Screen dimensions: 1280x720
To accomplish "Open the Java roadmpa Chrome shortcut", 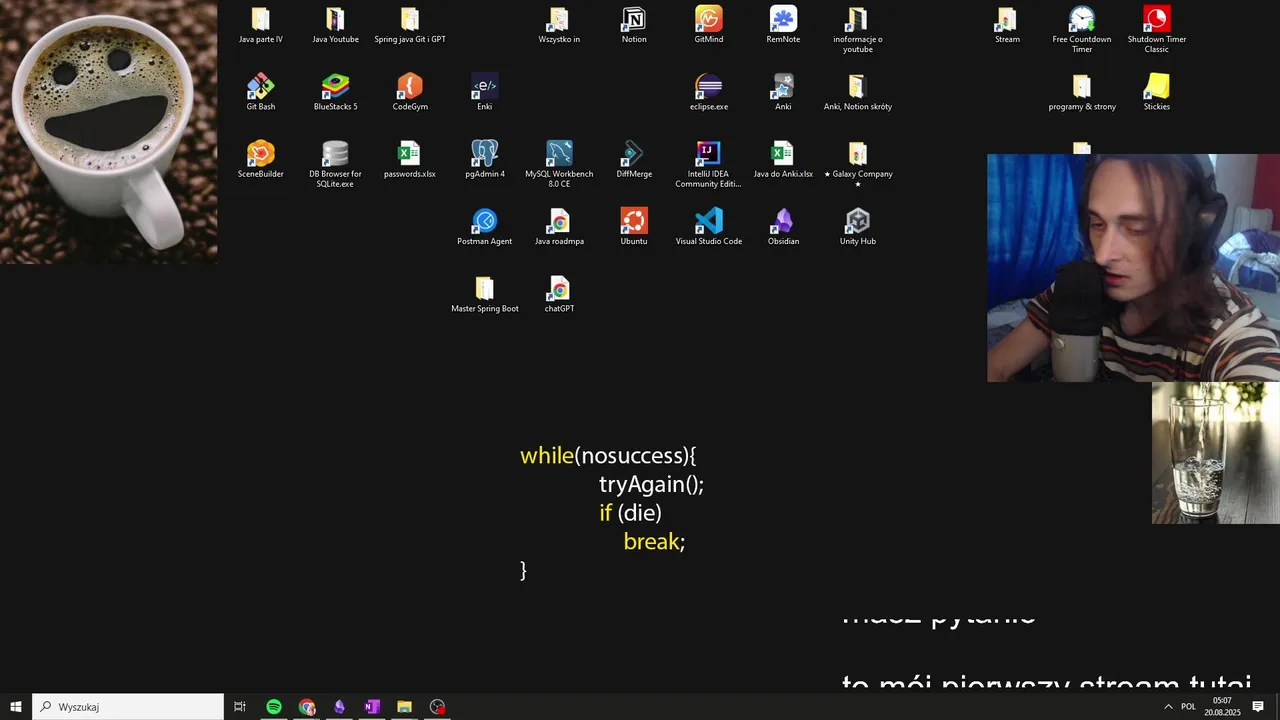I will coord(559,227).
